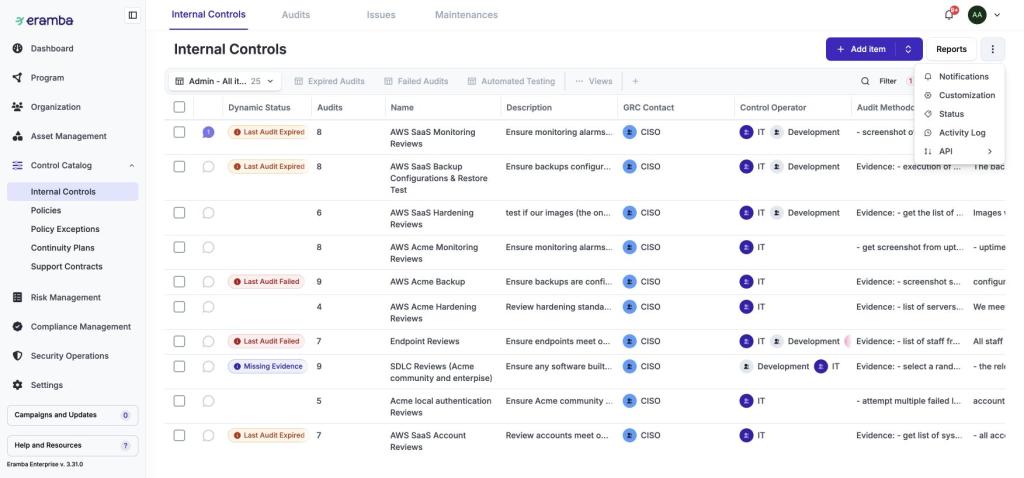This screenshot has width=1024, height=478.
Task: Open comments bubble for AWS Acme Backup row
Action: (208, 281)
